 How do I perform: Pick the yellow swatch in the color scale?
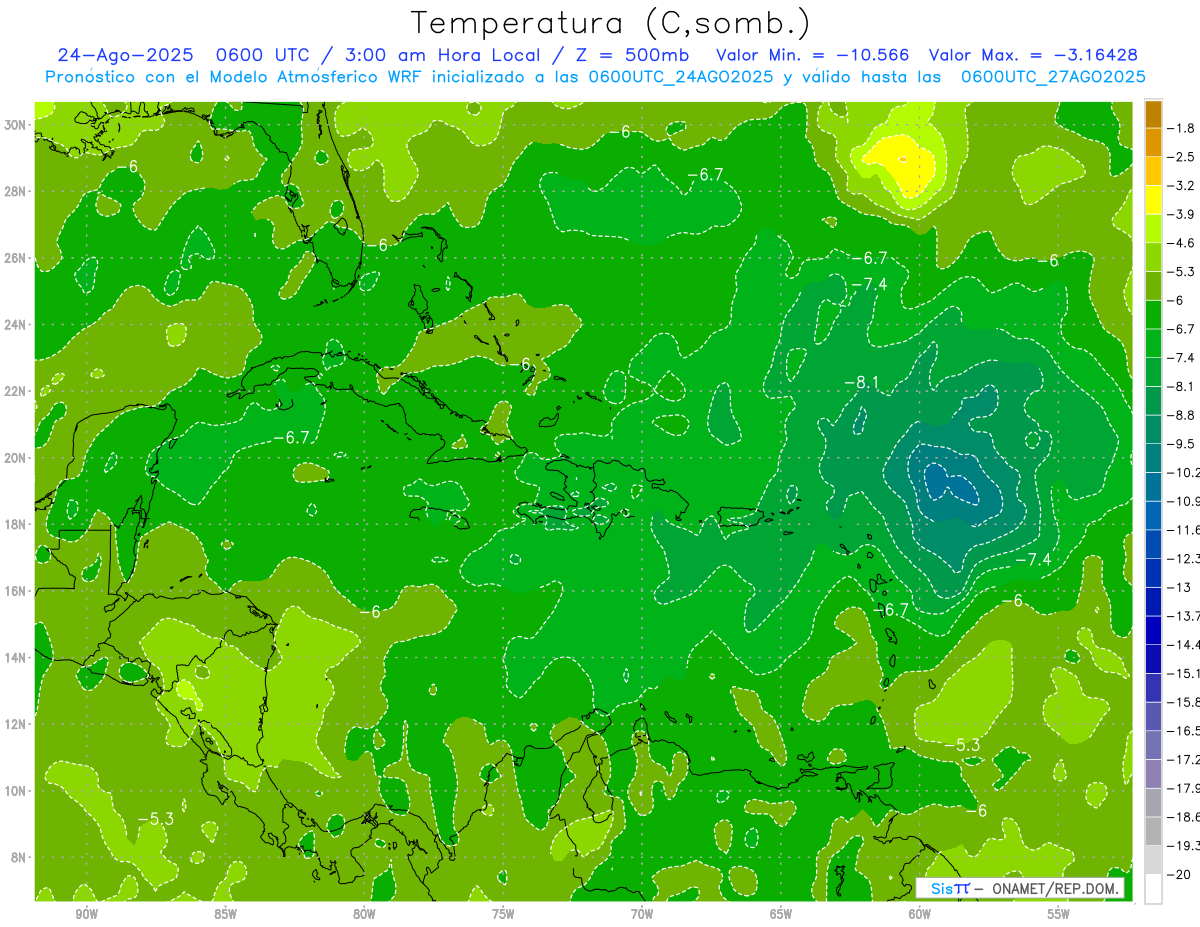pos(1153,200)
